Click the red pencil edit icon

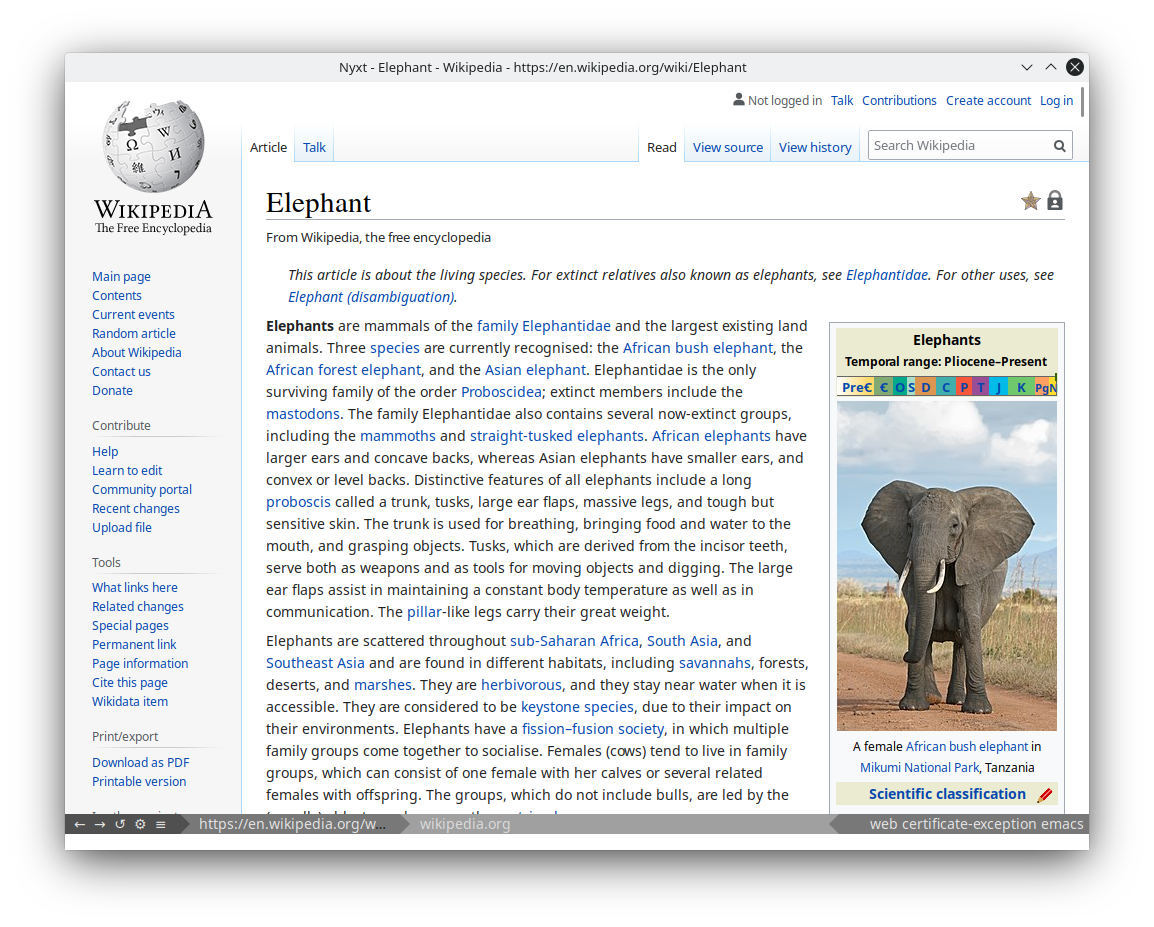click(x=1045, y=795)
